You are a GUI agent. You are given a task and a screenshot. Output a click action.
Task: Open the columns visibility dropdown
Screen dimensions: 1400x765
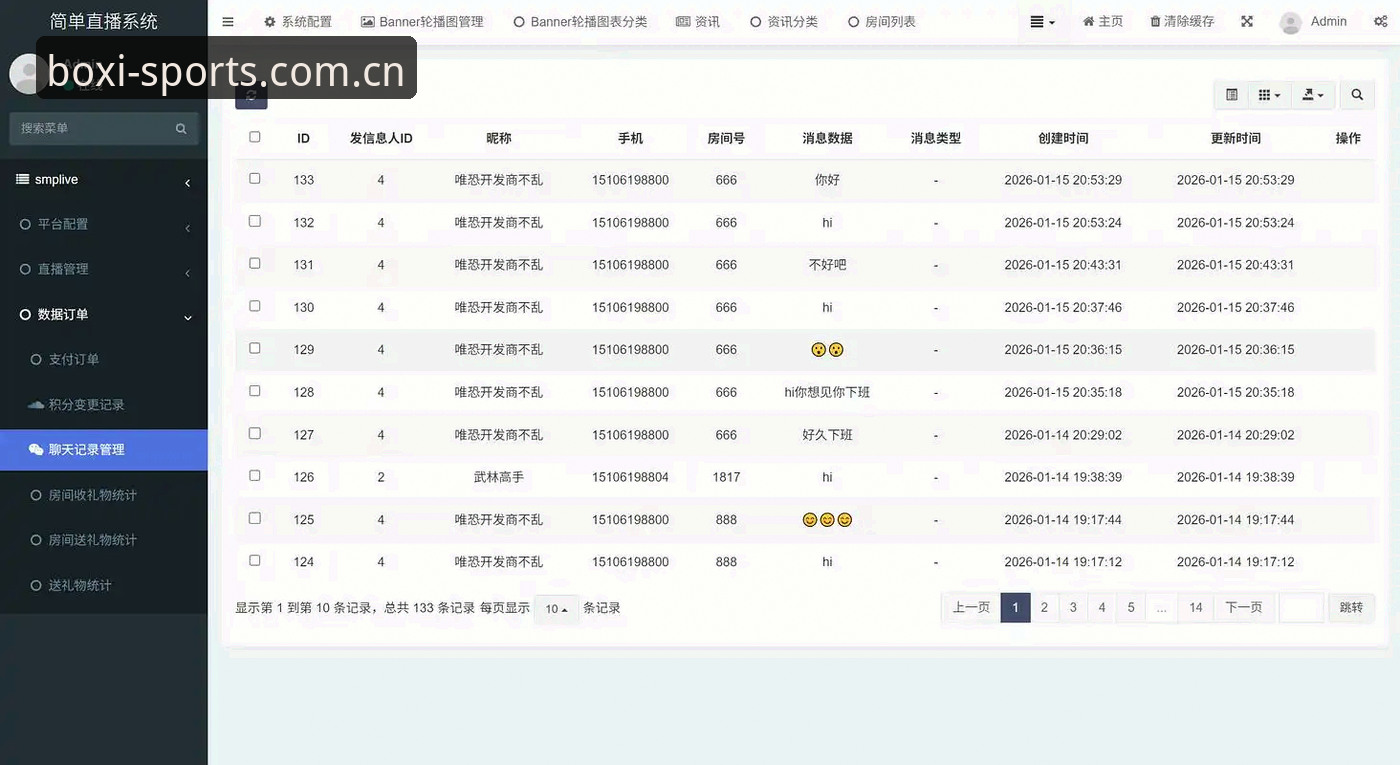tap(1268, 95)
